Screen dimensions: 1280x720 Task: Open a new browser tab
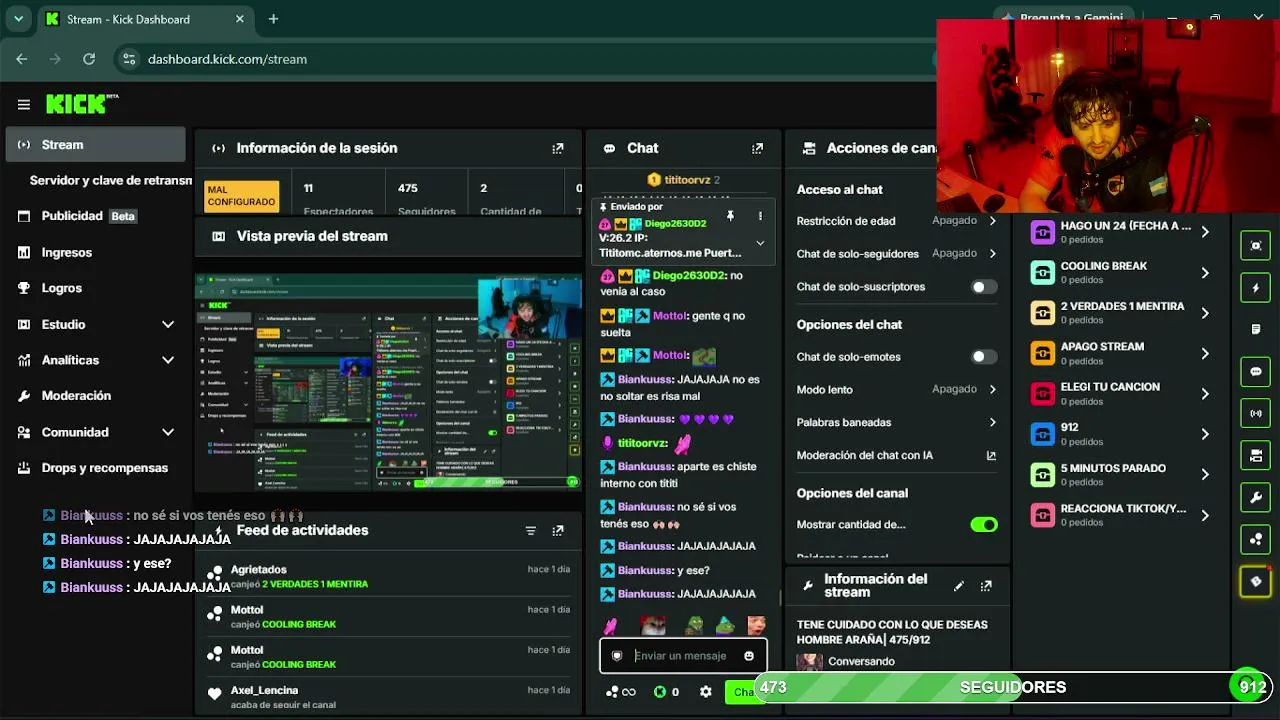(273, 19)
